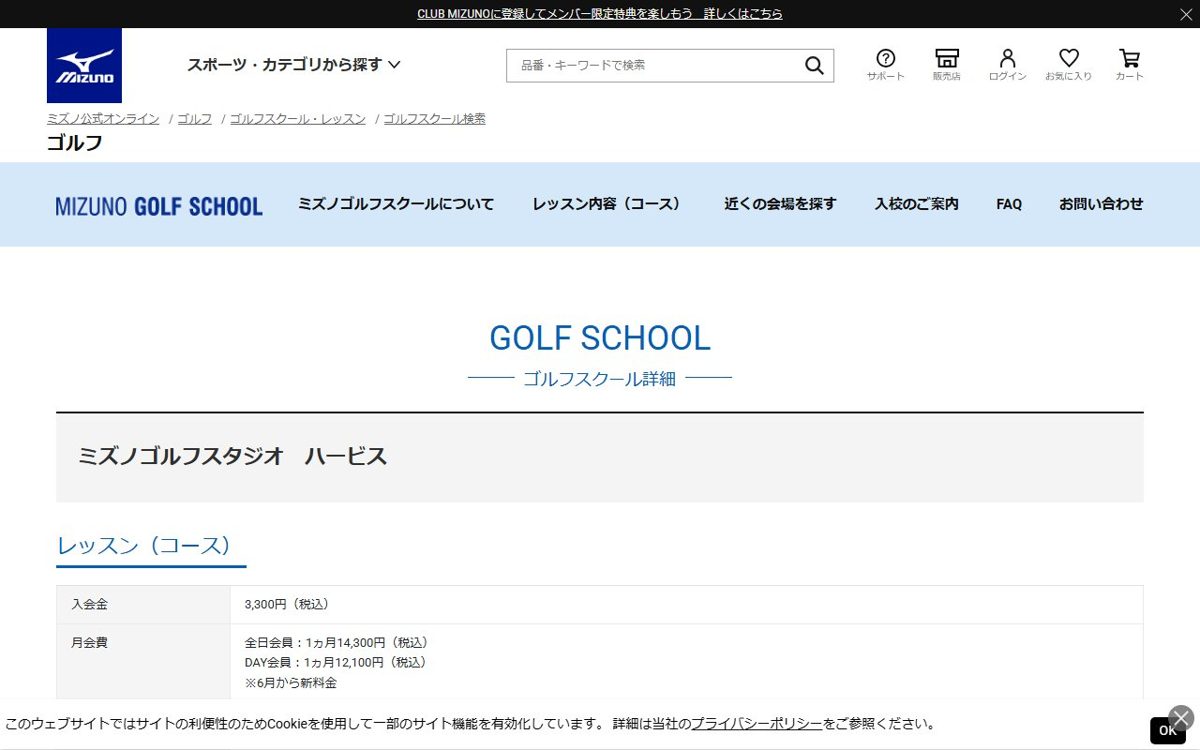Viewport: 1200px width, 750px height.
Task: Click the search magnifier icon
Action: (814, 66)
